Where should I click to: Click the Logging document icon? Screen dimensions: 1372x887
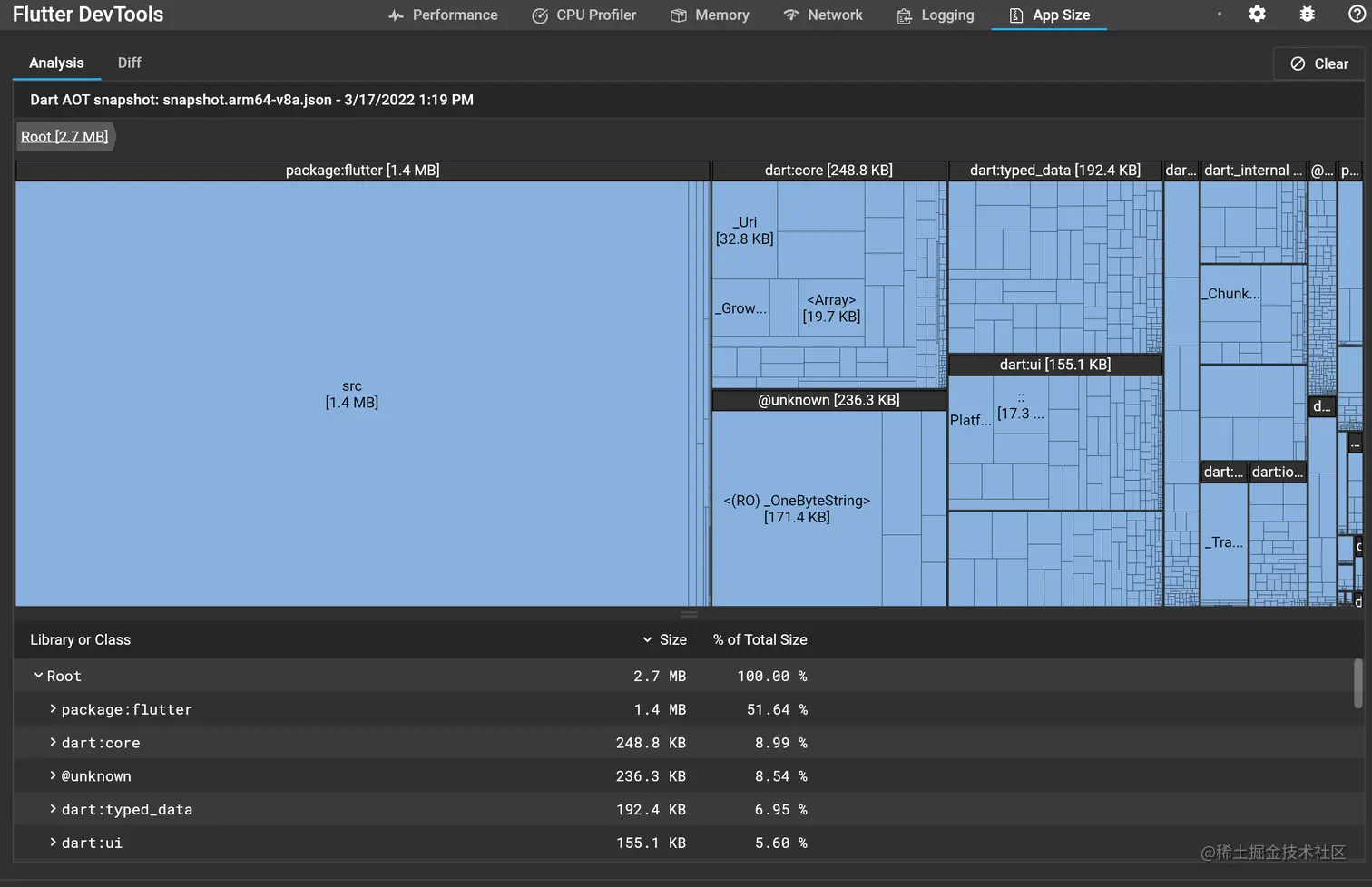pyautogui.click(x=904, y=15)
